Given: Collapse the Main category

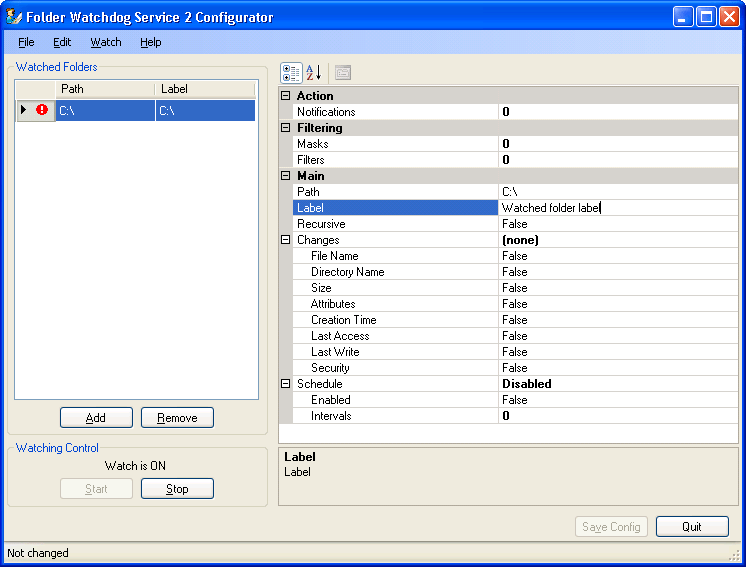Looking at the screenshot, I should click(285, 176).
